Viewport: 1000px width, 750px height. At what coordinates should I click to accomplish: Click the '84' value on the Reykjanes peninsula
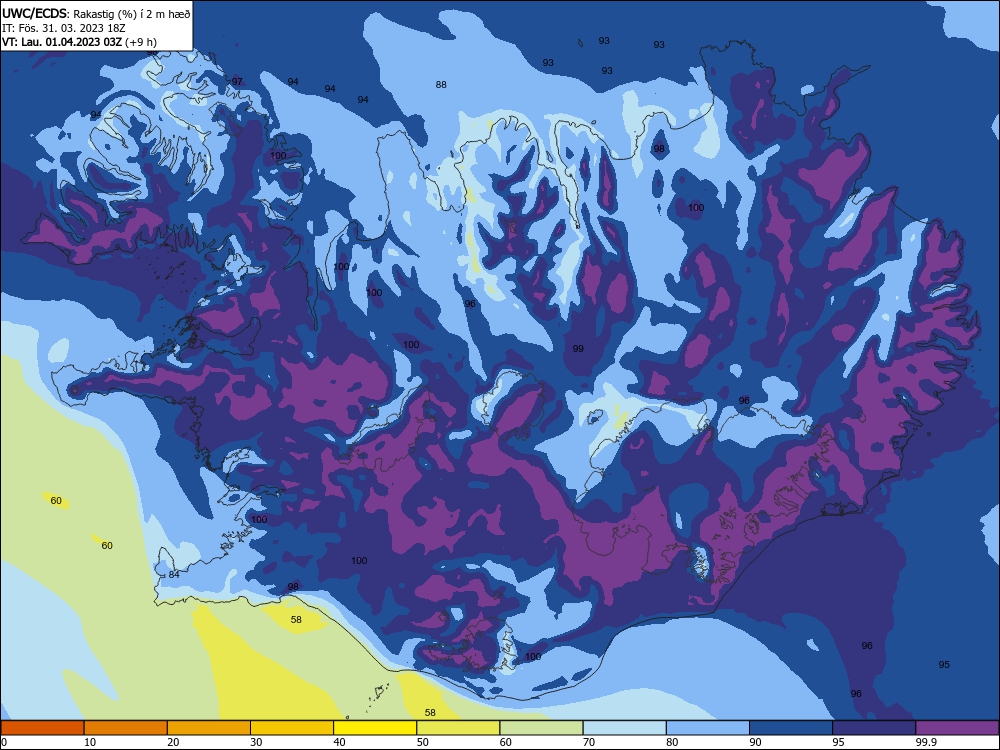coord(174,574)
